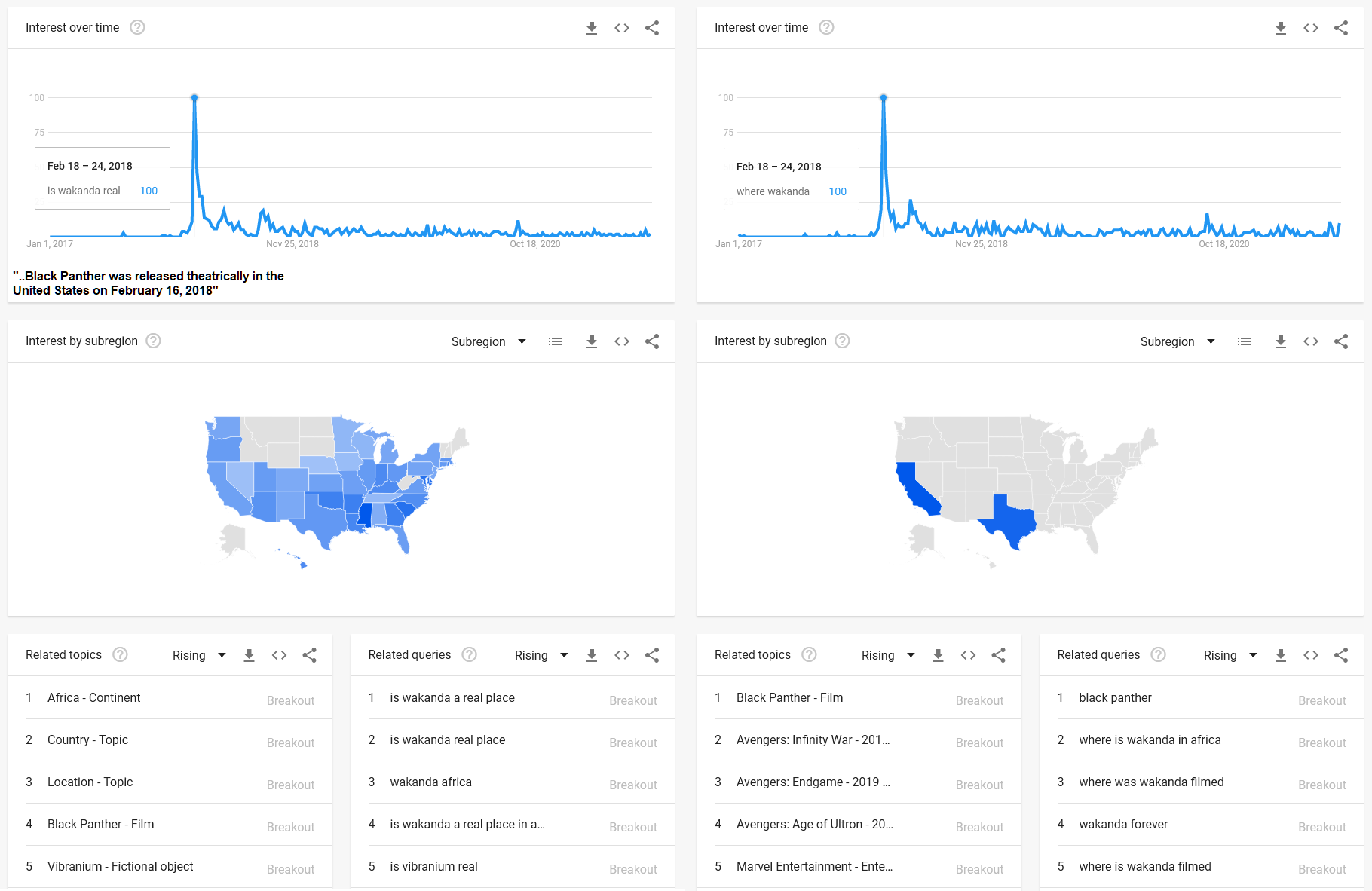This screenshot has width=1372, height=891.
Task: Expand Rising dropdown in right Related queries
Action: (x=1230, y=655)
